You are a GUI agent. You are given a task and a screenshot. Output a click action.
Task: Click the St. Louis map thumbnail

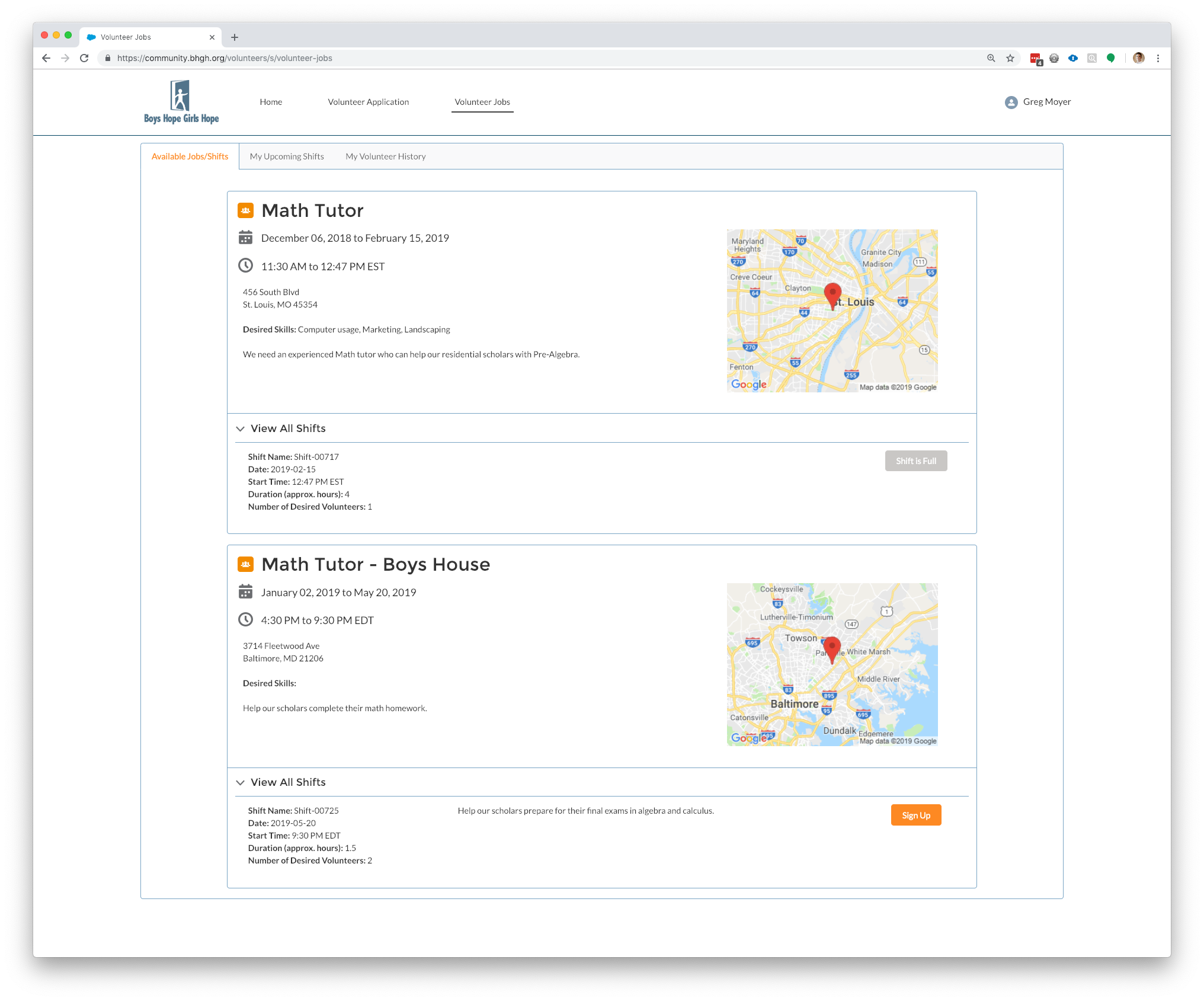click(832, 311)
